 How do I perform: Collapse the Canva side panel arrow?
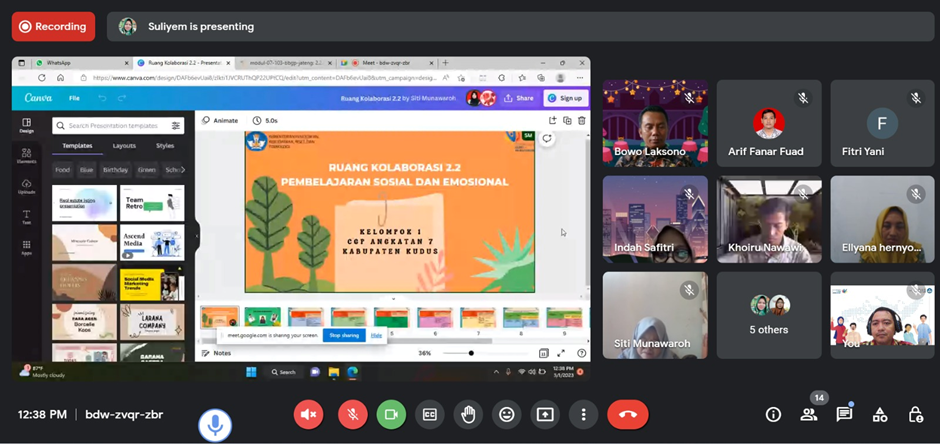click(197, 236)
